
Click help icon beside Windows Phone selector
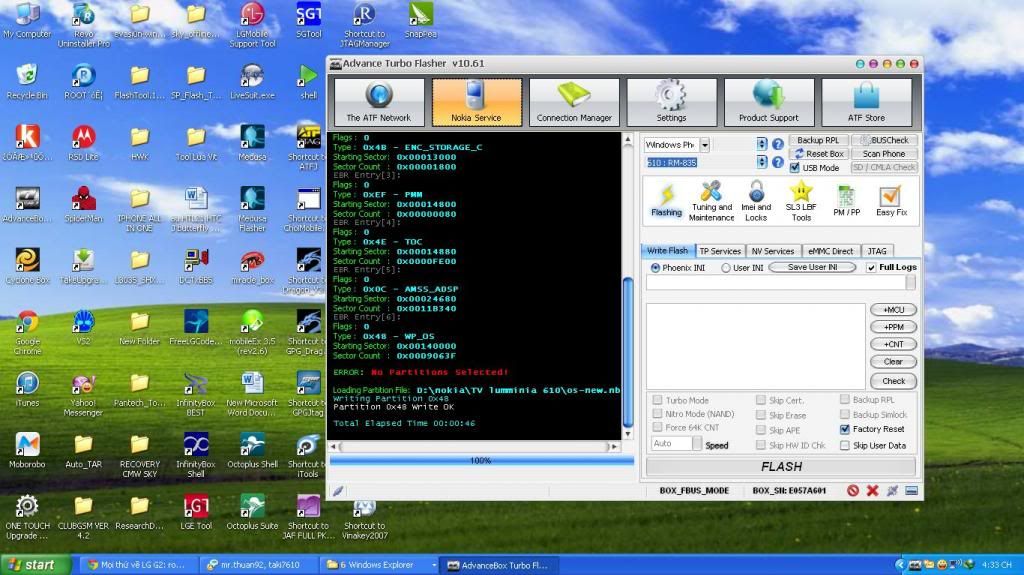tap(778, 144)
